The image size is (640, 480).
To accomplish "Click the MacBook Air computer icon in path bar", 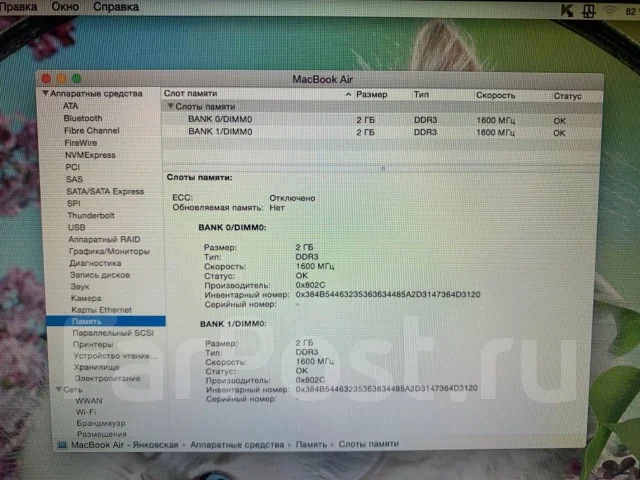I will (62, 444).
